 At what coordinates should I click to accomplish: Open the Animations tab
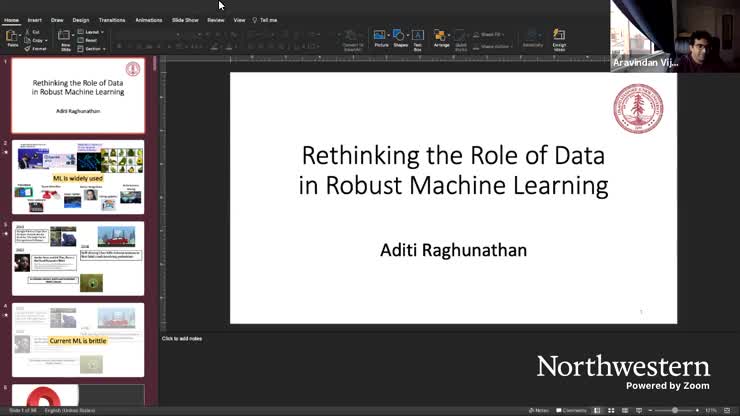coord(149,20)
